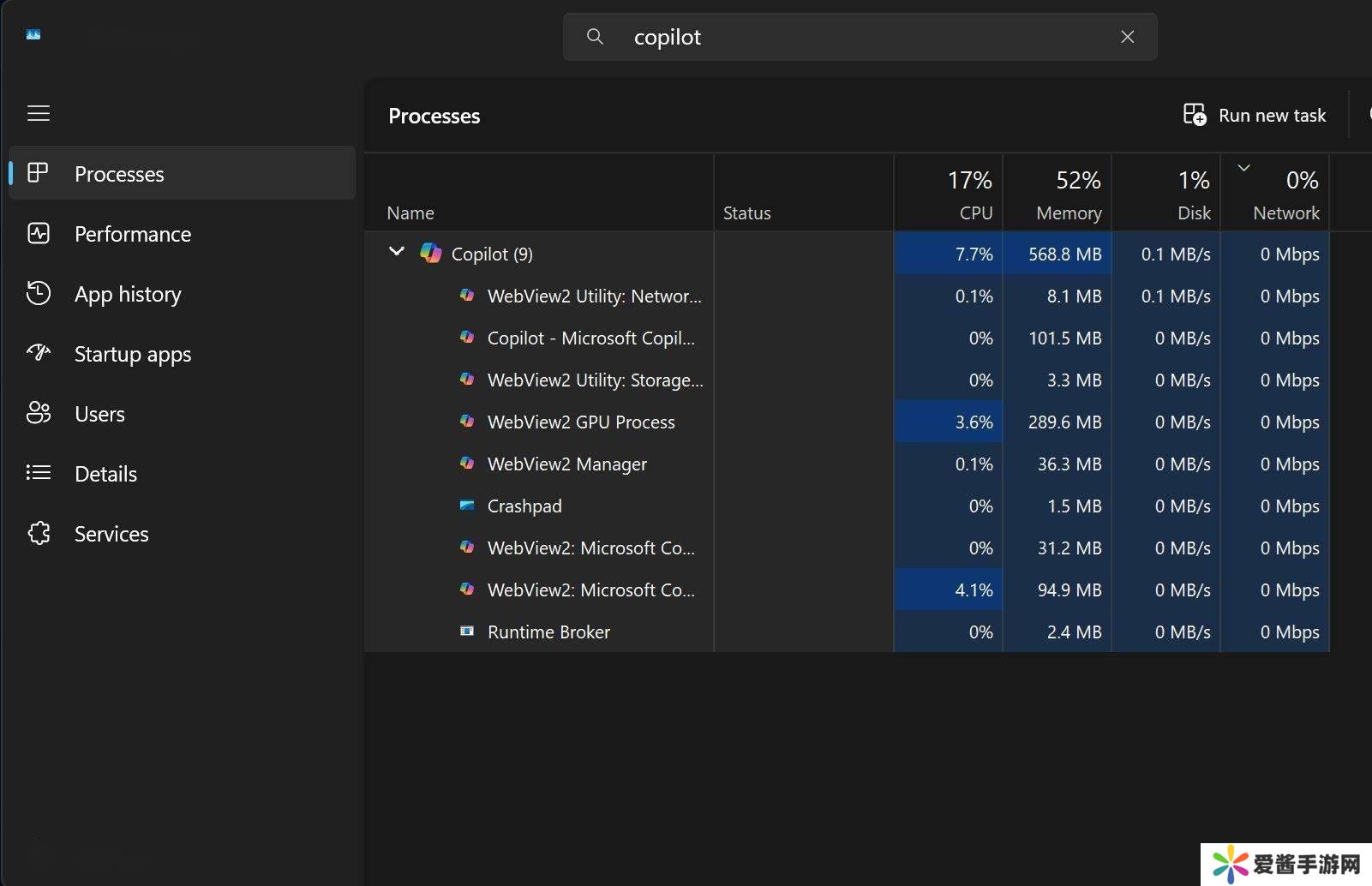Click the Startup apps gauge icon
This screenshot has width=1372, height=886.
tap(39, 353)
